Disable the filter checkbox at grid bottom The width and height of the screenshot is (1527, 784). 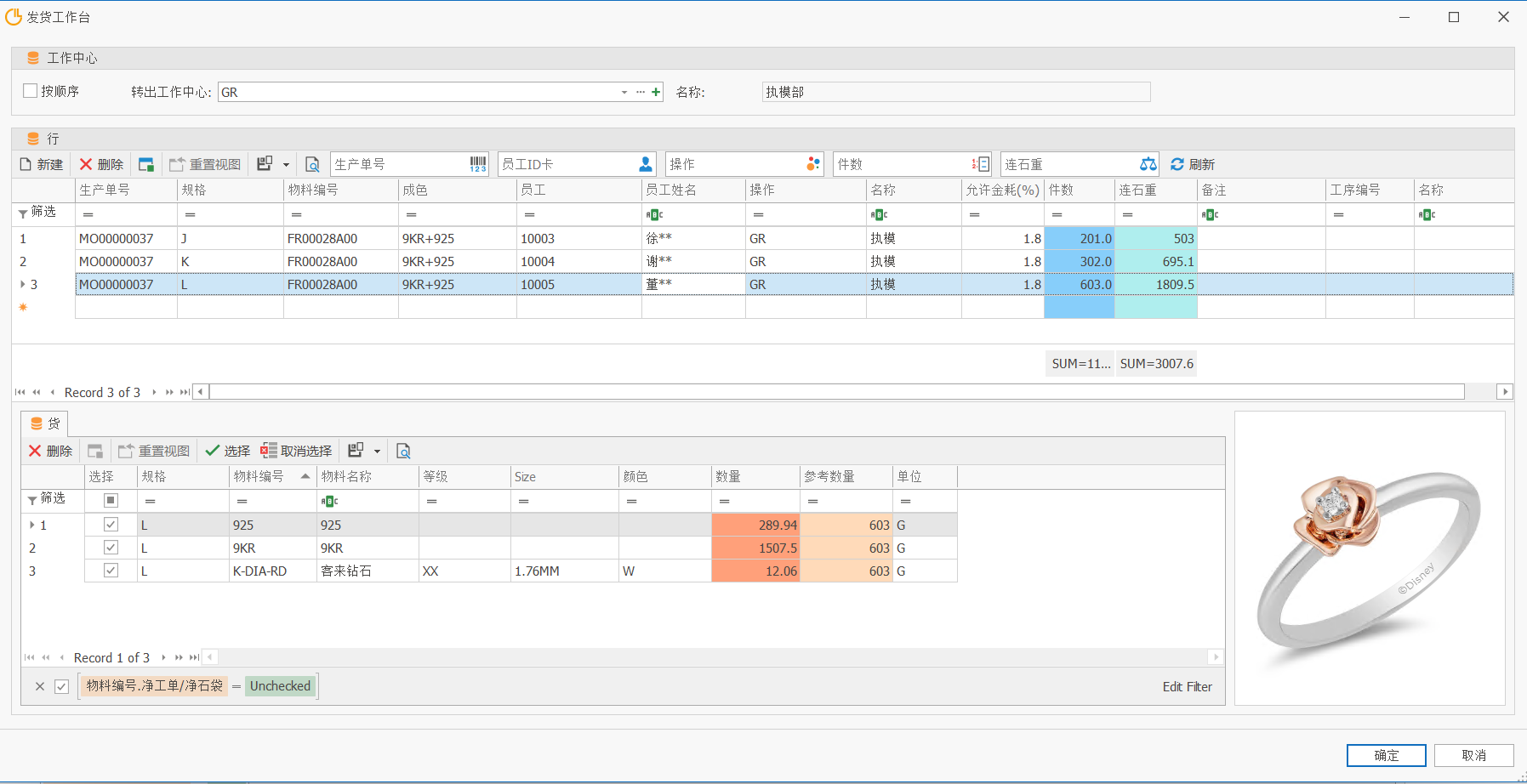point(61,686)
